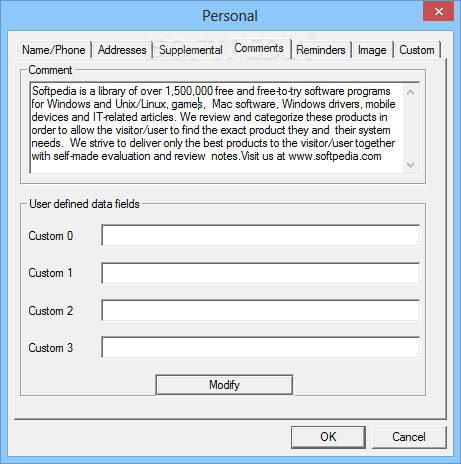Open the Image tab
This screenshot has height=464, width=461.
tap(372, 50)
